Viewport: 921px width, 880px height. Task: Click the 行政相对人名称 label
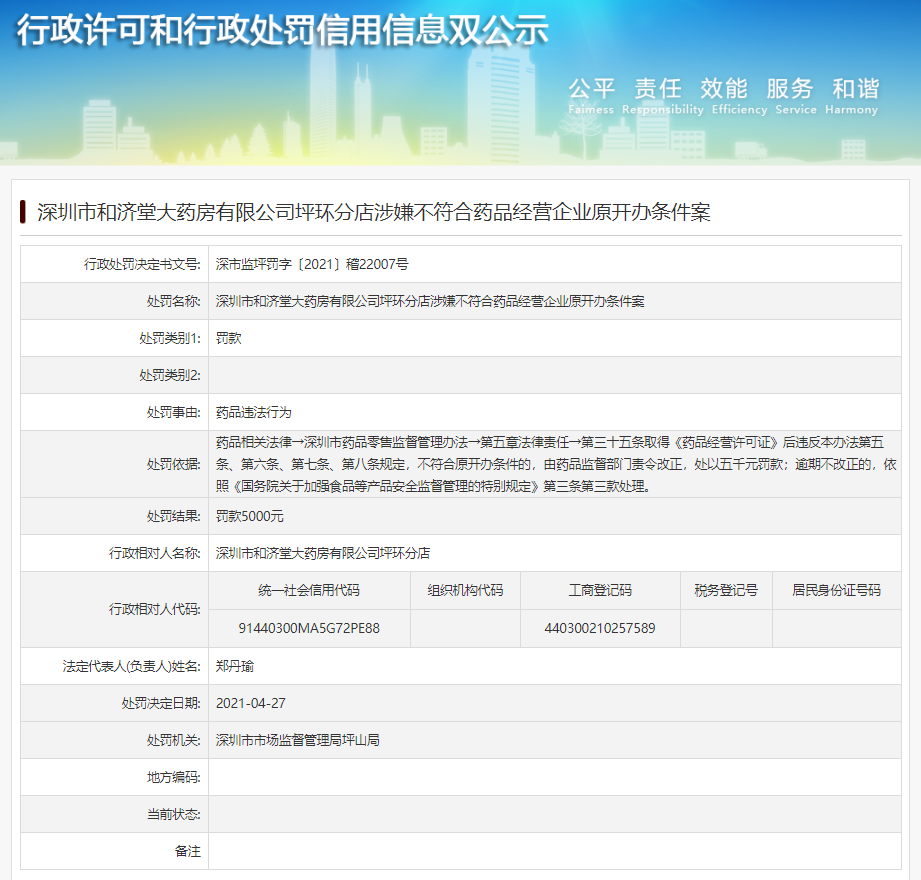pos(154,553)
